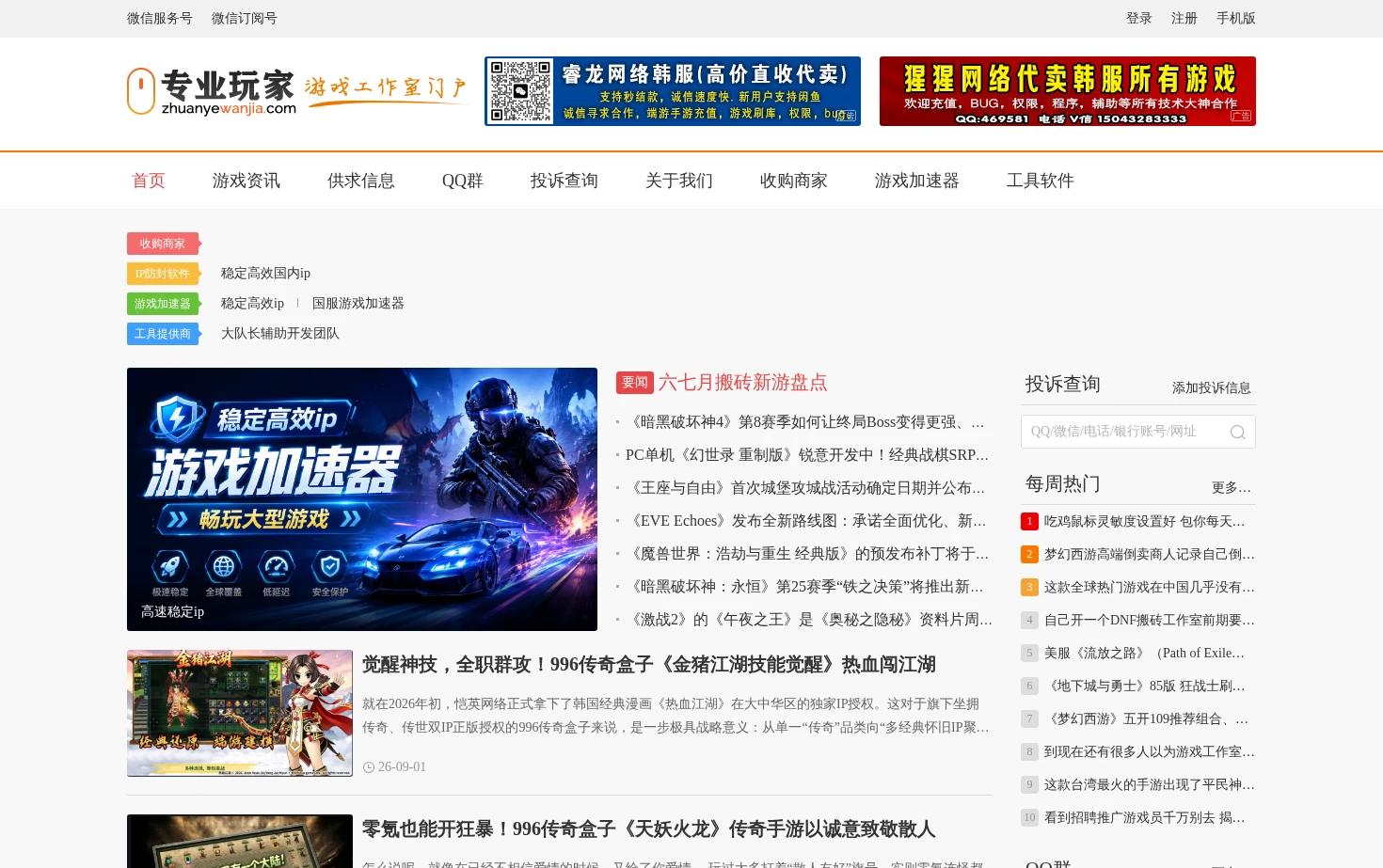Open the 魔兽世界：浩劫与重生 news item

point(807,554)
